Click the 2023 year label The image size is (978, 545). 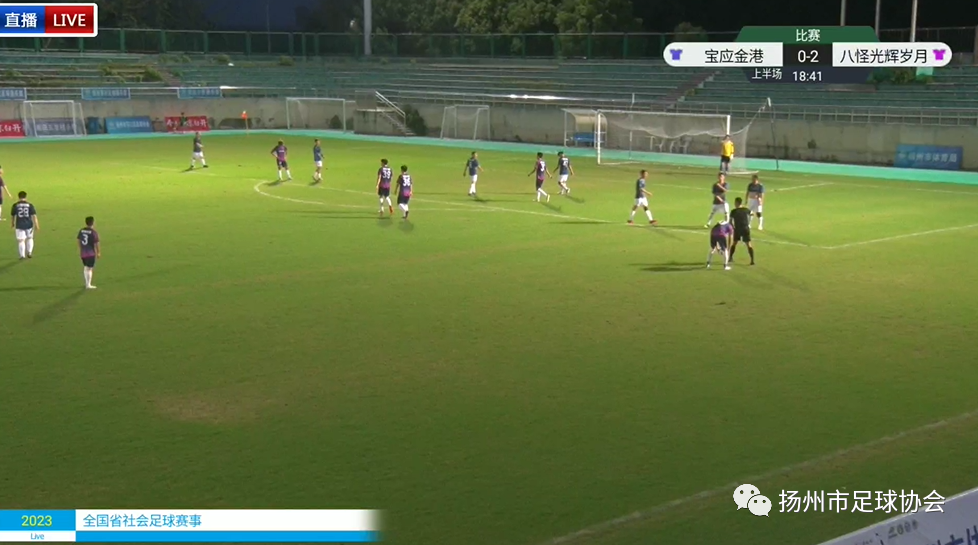click(x=37, y=521)
